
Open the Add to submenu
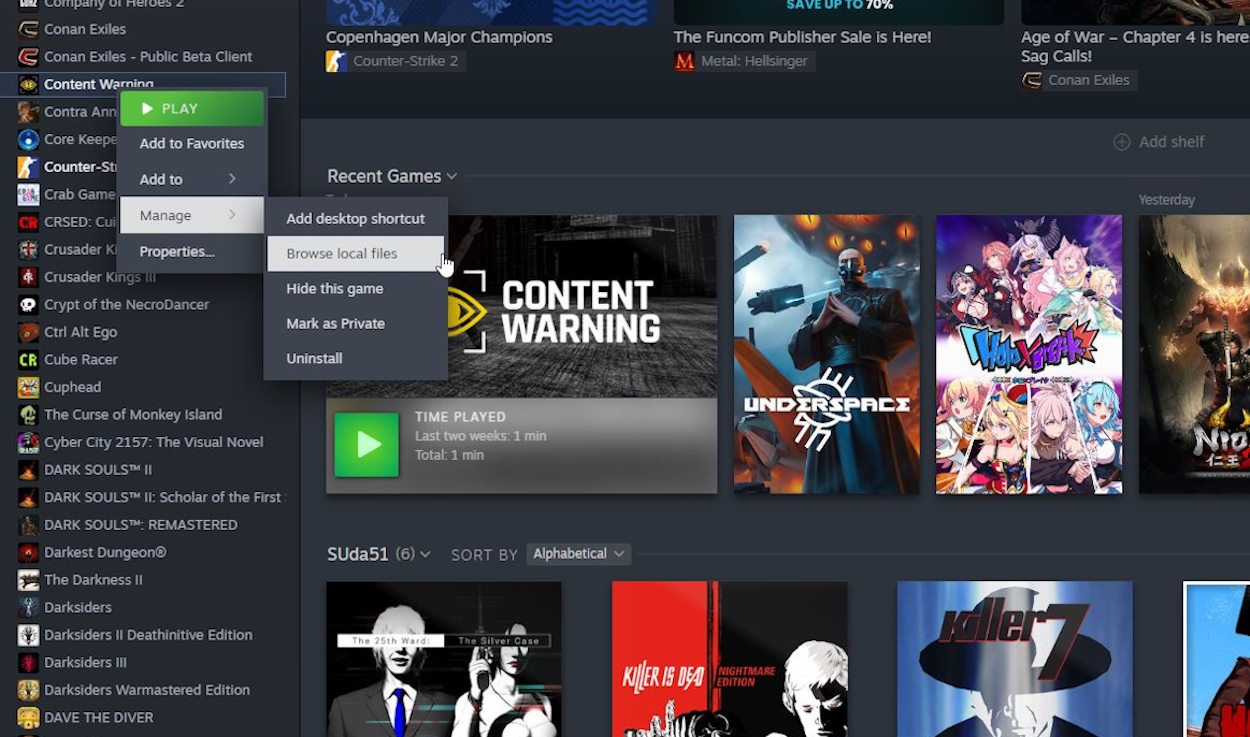click(190, 180)
